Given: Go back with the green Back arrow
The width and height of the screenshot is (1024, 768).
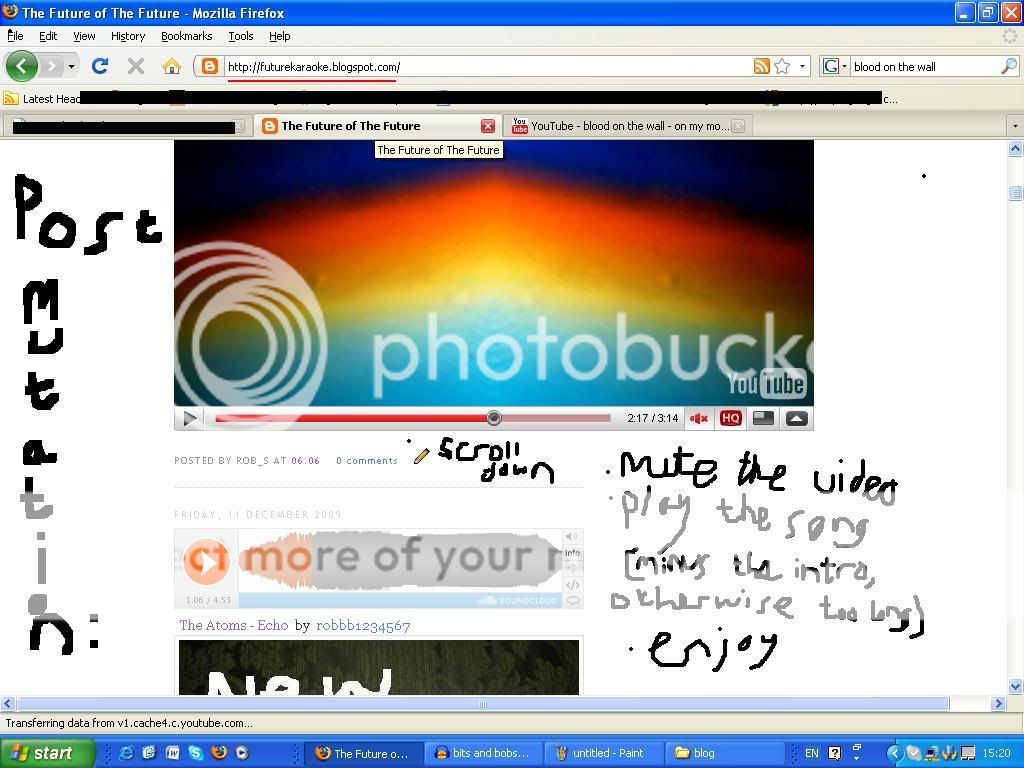Looking at the screenshot, I should pyautogui.click(x=22, y=66).
